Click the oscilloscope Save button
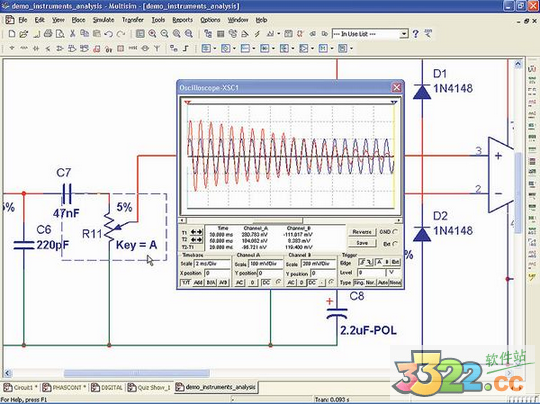 point(362,243)
